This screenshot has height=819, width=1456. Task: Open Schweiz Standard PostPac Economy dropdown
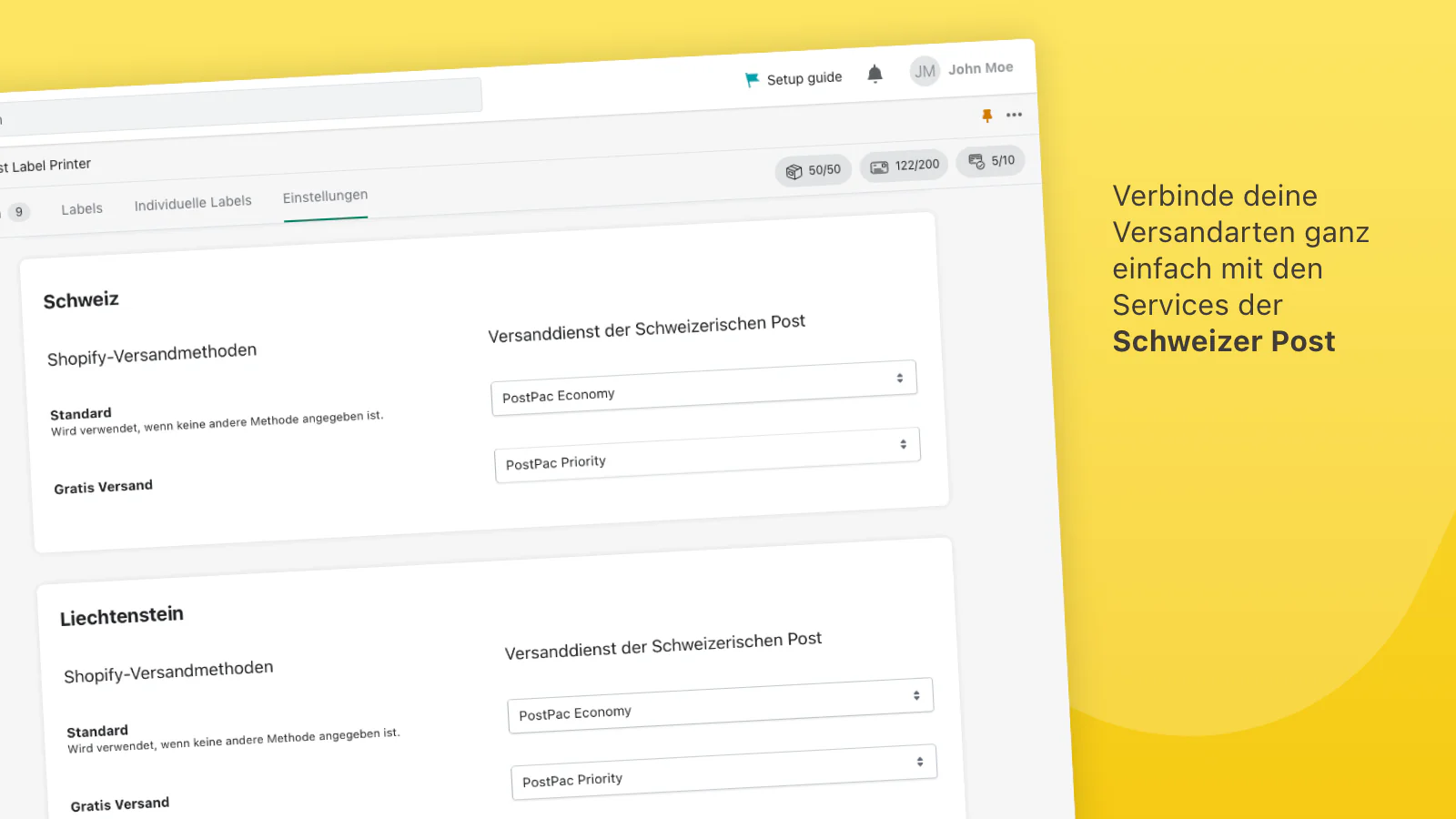tap(703, 388)
